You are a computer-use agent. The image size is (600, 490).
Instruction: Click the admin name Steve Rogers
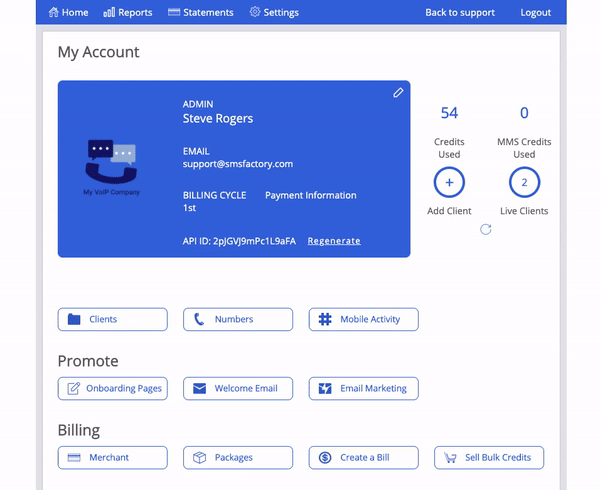(x=218, y=119)
